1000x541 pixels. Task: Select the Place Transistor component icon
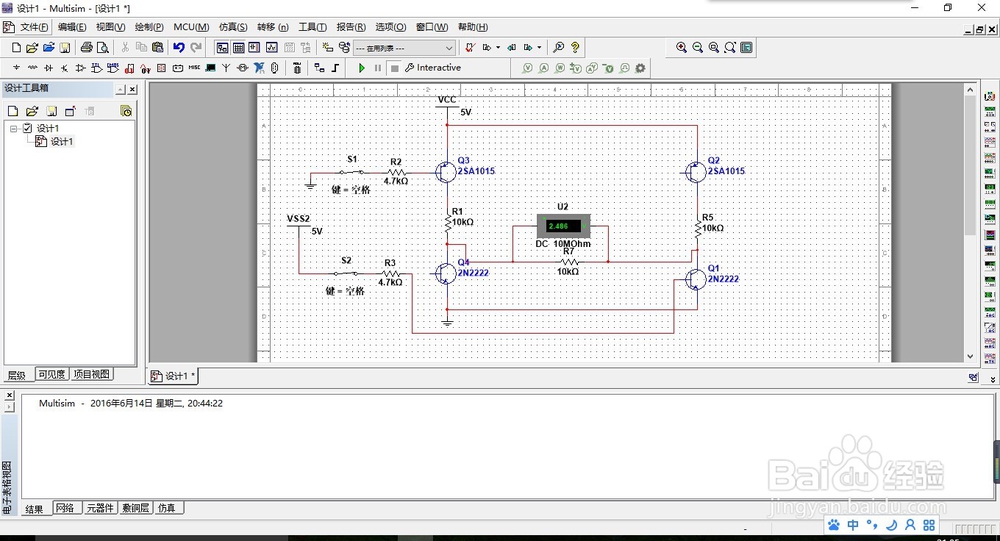[64, 68]
